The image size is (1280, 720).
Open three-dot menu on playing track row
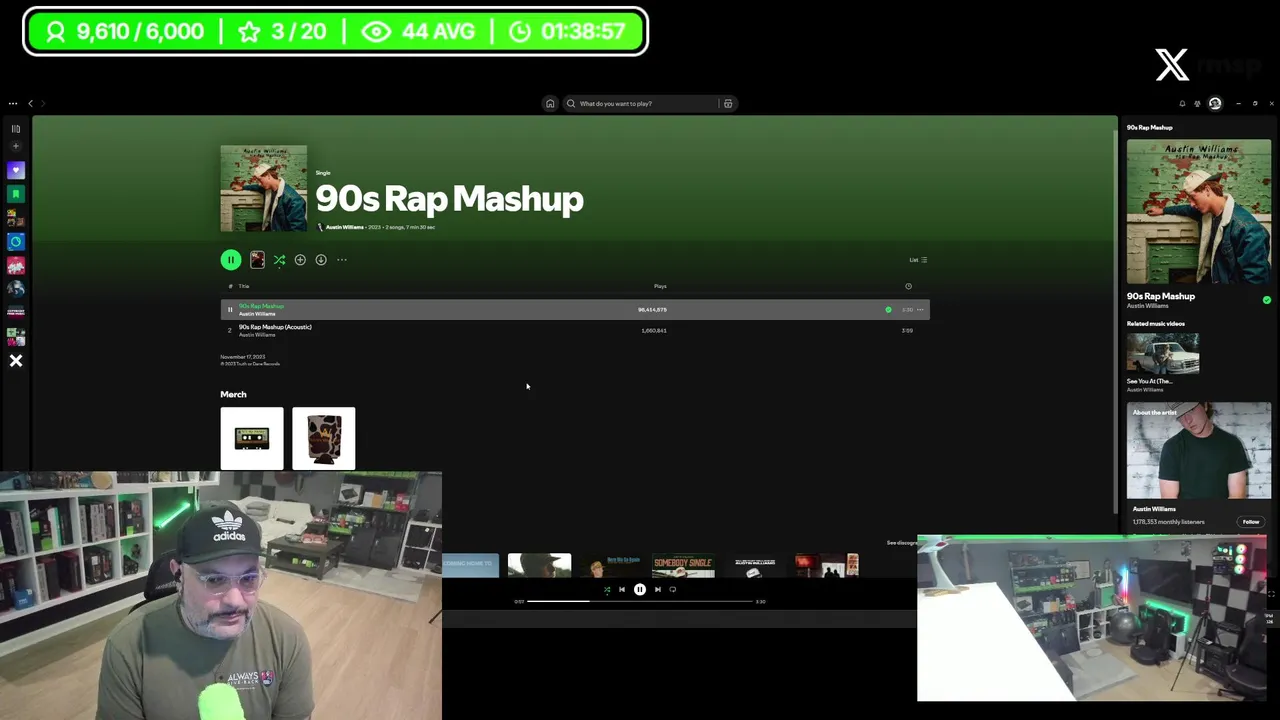coord(920,310)
